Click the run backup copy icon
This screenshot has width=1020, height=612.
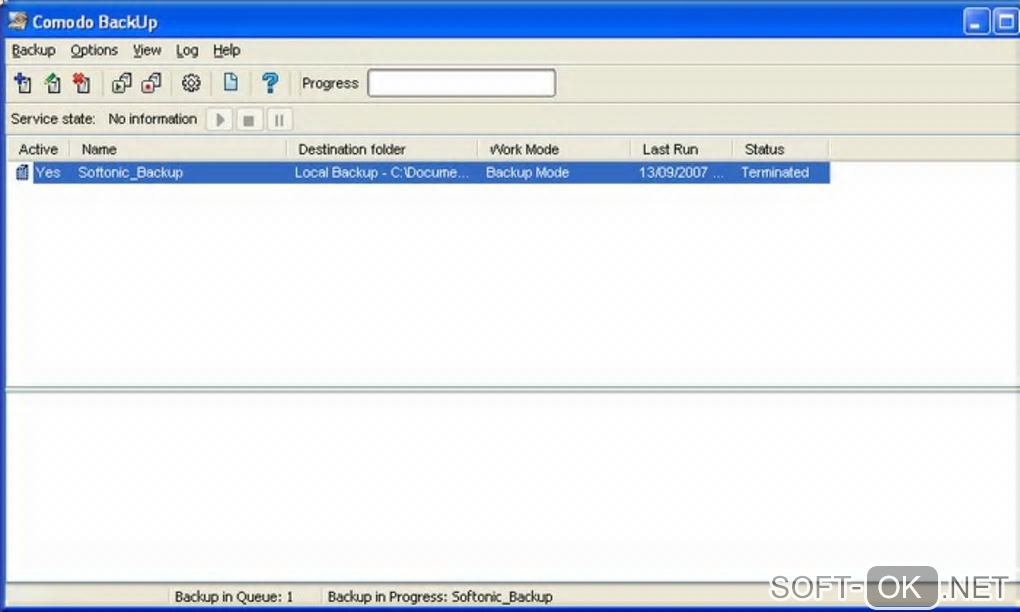pos(122,83)
